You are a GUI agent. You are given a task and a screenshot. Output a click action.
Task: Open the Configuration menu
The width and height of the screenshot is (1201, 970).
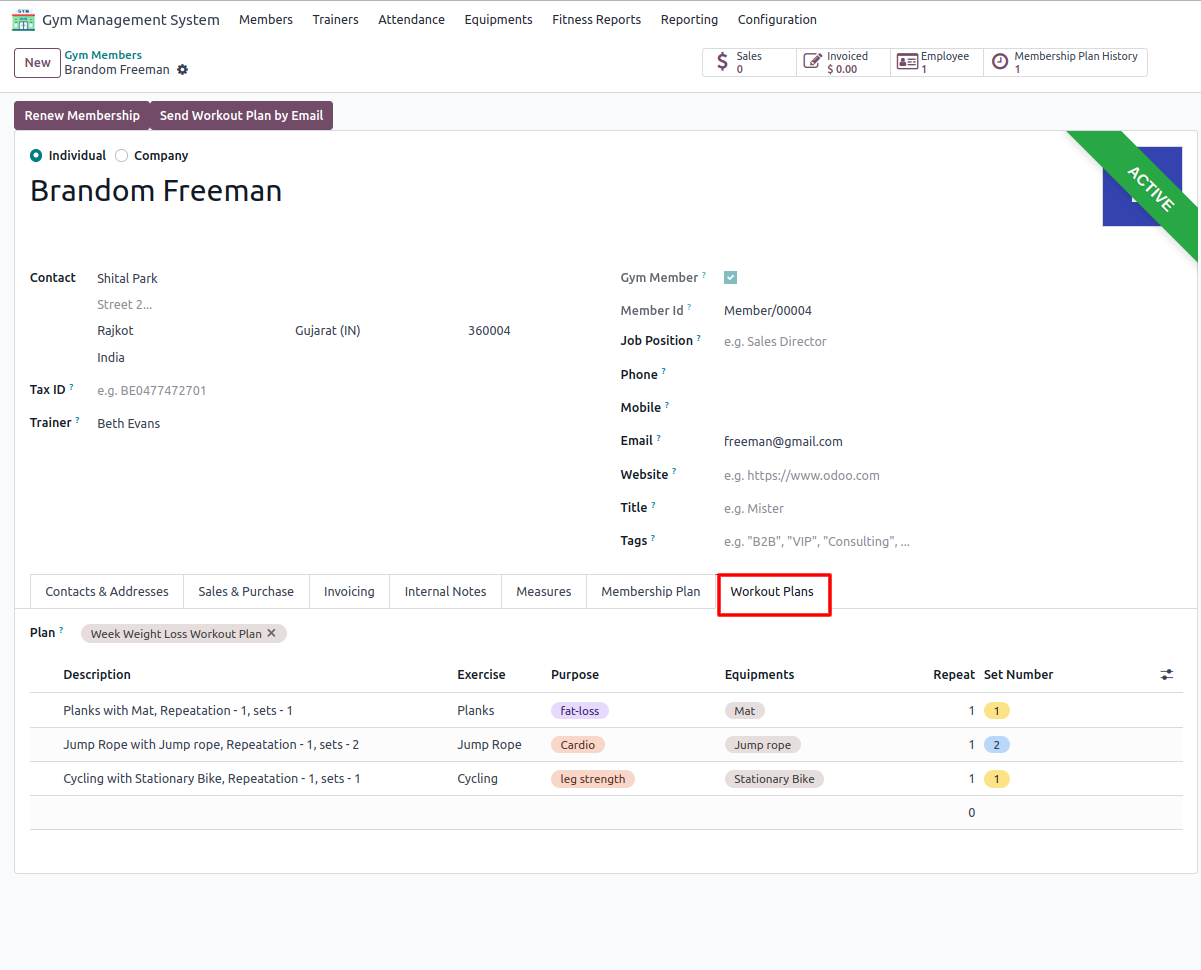coord(777,20)
